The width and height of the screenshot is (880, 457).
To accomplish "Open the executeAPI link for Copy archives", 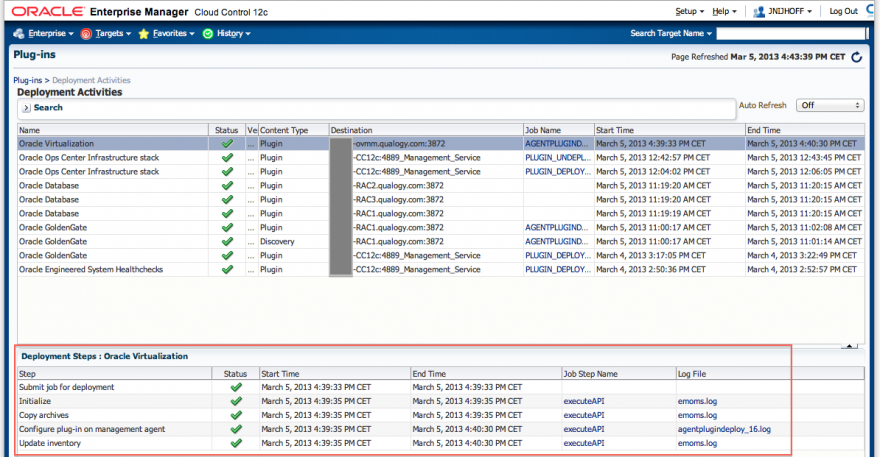I will tap(584, 415).
